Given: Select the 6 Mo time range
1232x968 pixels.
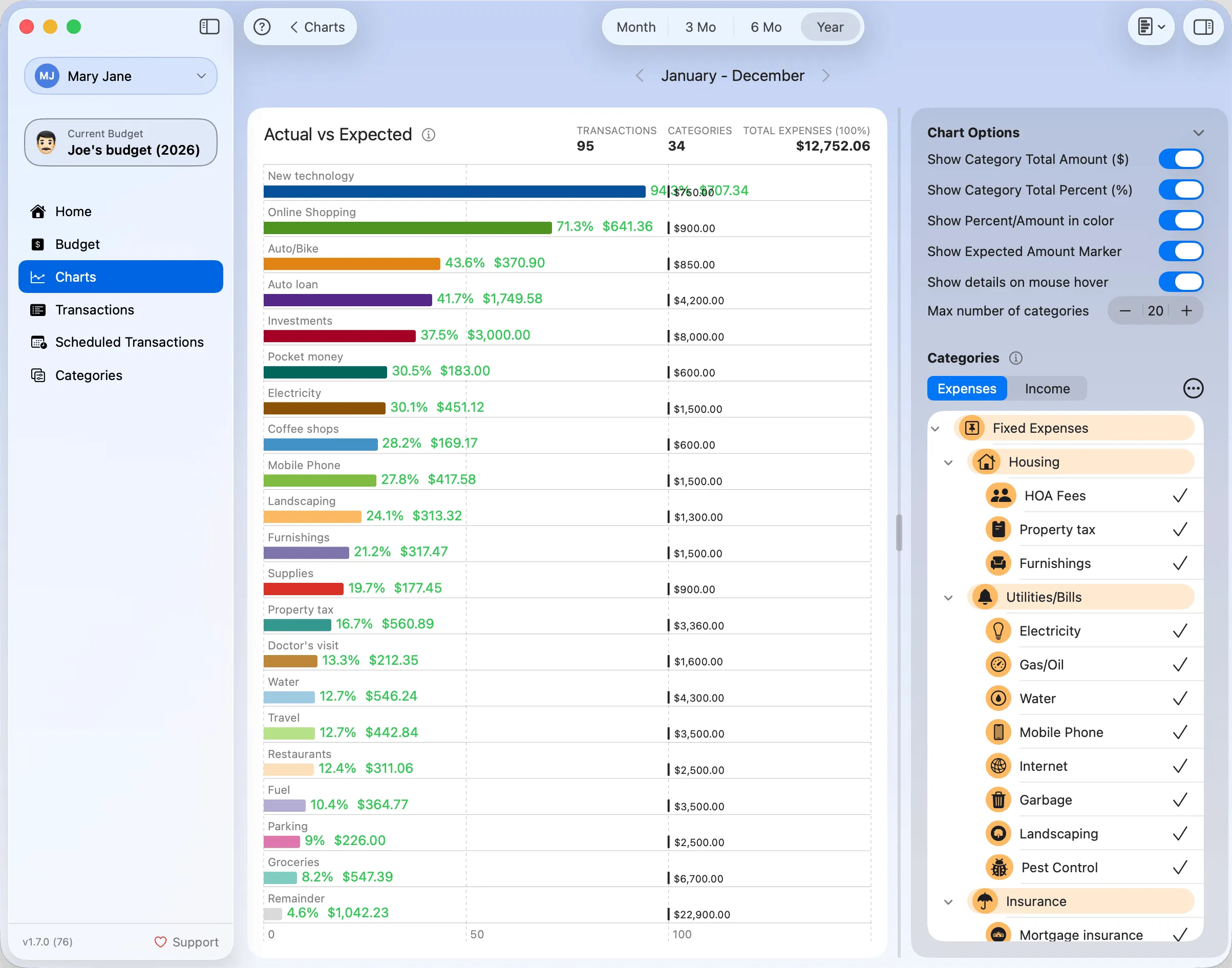Looking at the screenshot, I should pyautogui.click(x=766, y=27).
